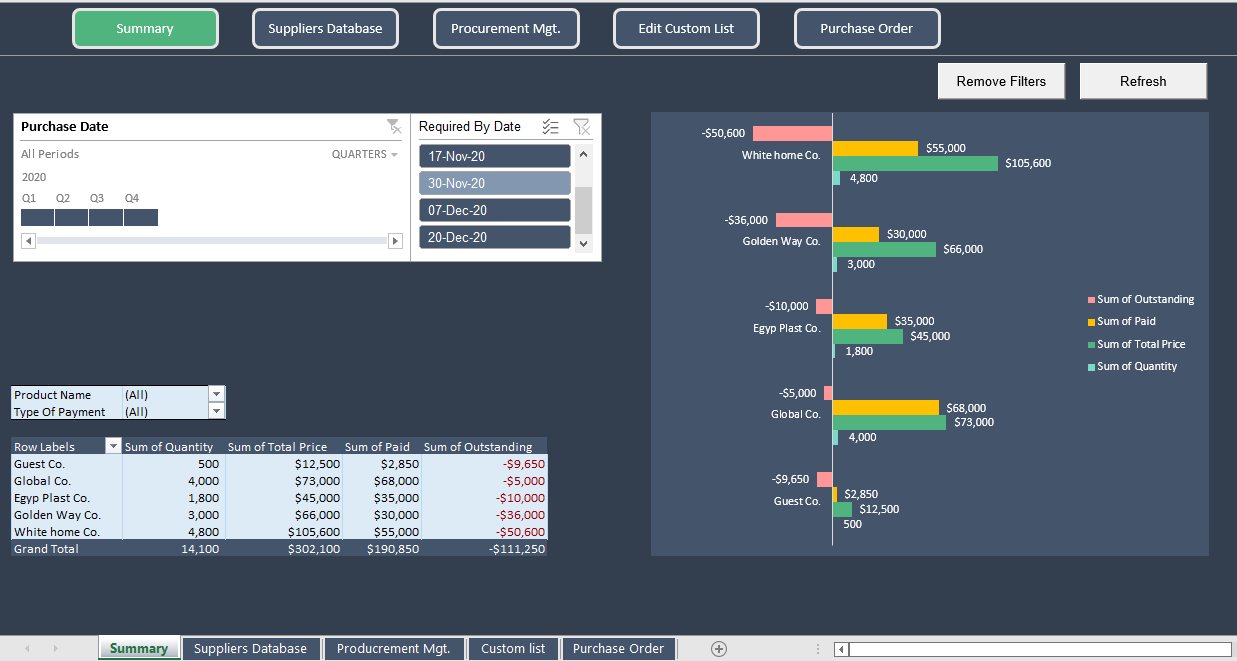Expand the Row Labels filter dropdown
Image resolution: width=1237 pixels, height=661 pixels.
113,447
